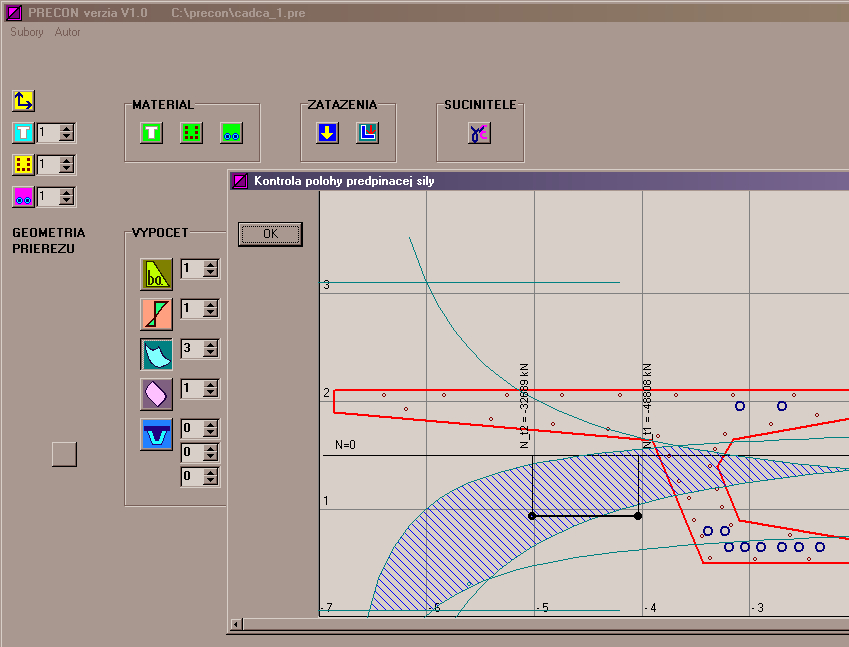Open the L-shaped diagram icon in ZATAZENIA
Image resolution: width=849 pixels, height=647 pixels.
[x=368, y=133]
